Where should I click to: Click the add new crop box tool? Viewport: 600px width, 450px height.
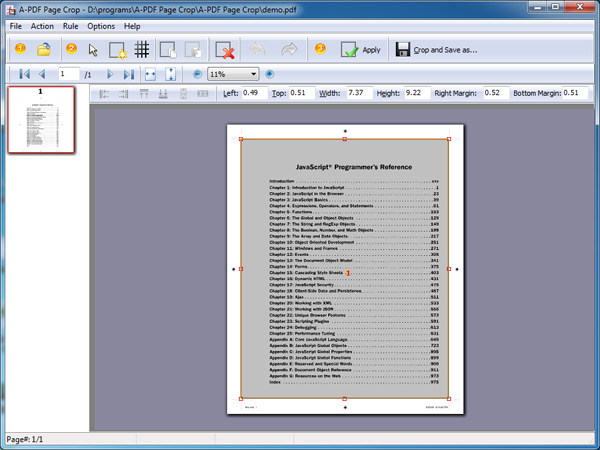[117, 50]
